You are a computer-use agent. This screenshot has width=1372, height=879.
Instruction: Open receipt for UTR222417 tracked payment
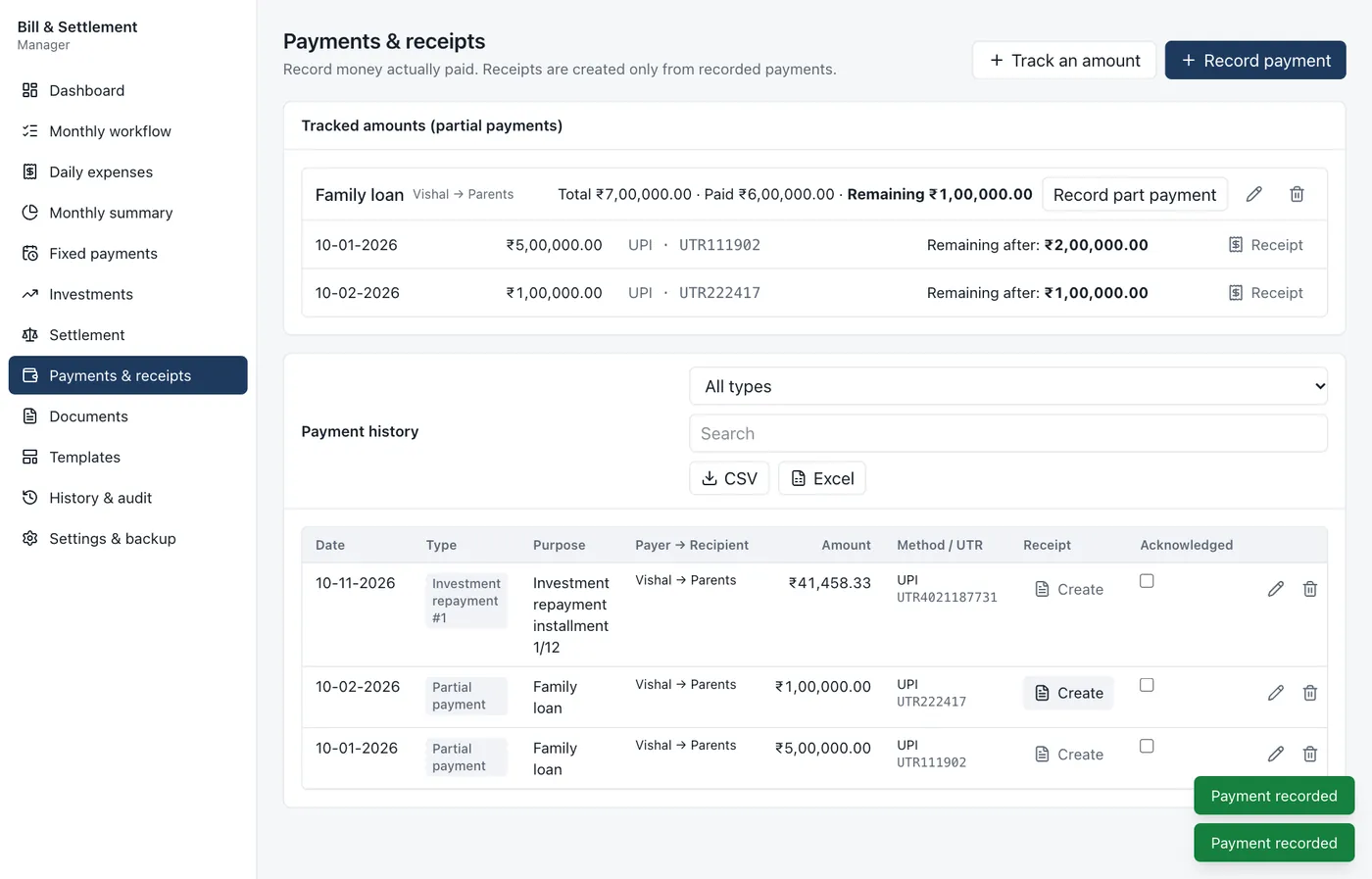click(x=1265, y=293)
